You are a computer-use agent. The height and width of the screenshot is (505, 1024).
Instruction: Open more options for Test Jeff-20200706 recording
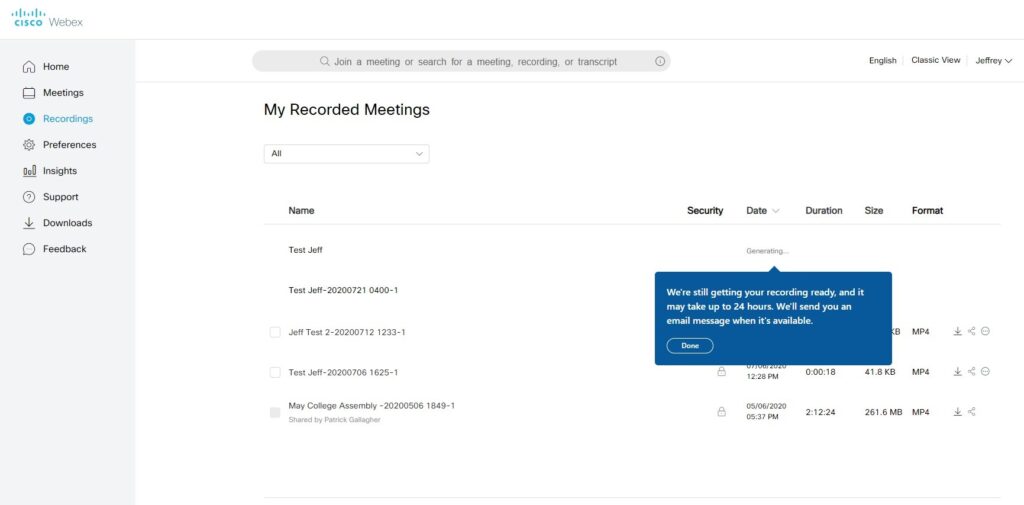tap(985, 371)
